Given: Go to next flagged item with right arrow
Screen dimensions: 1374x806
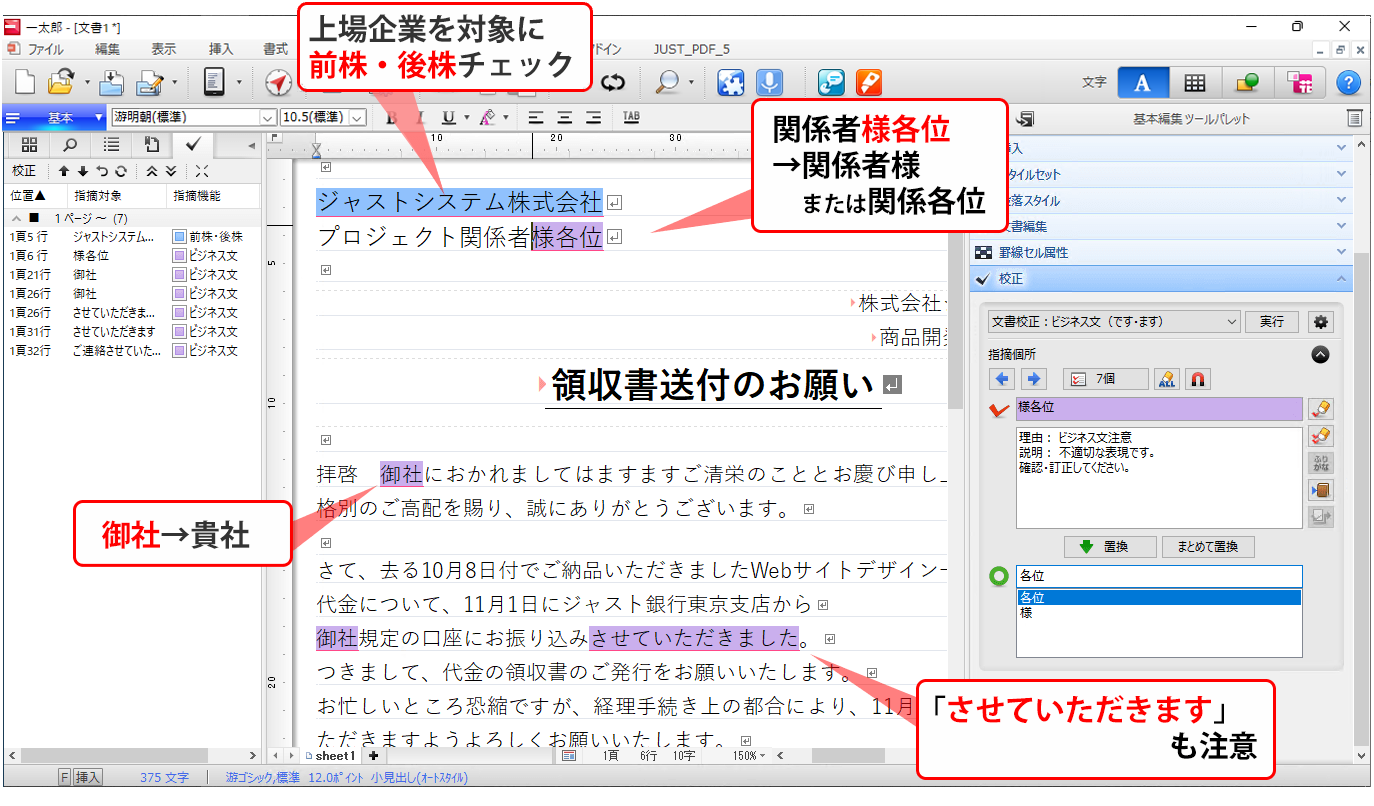Looking at the screenshot, I should click(x=1034, y=379).
